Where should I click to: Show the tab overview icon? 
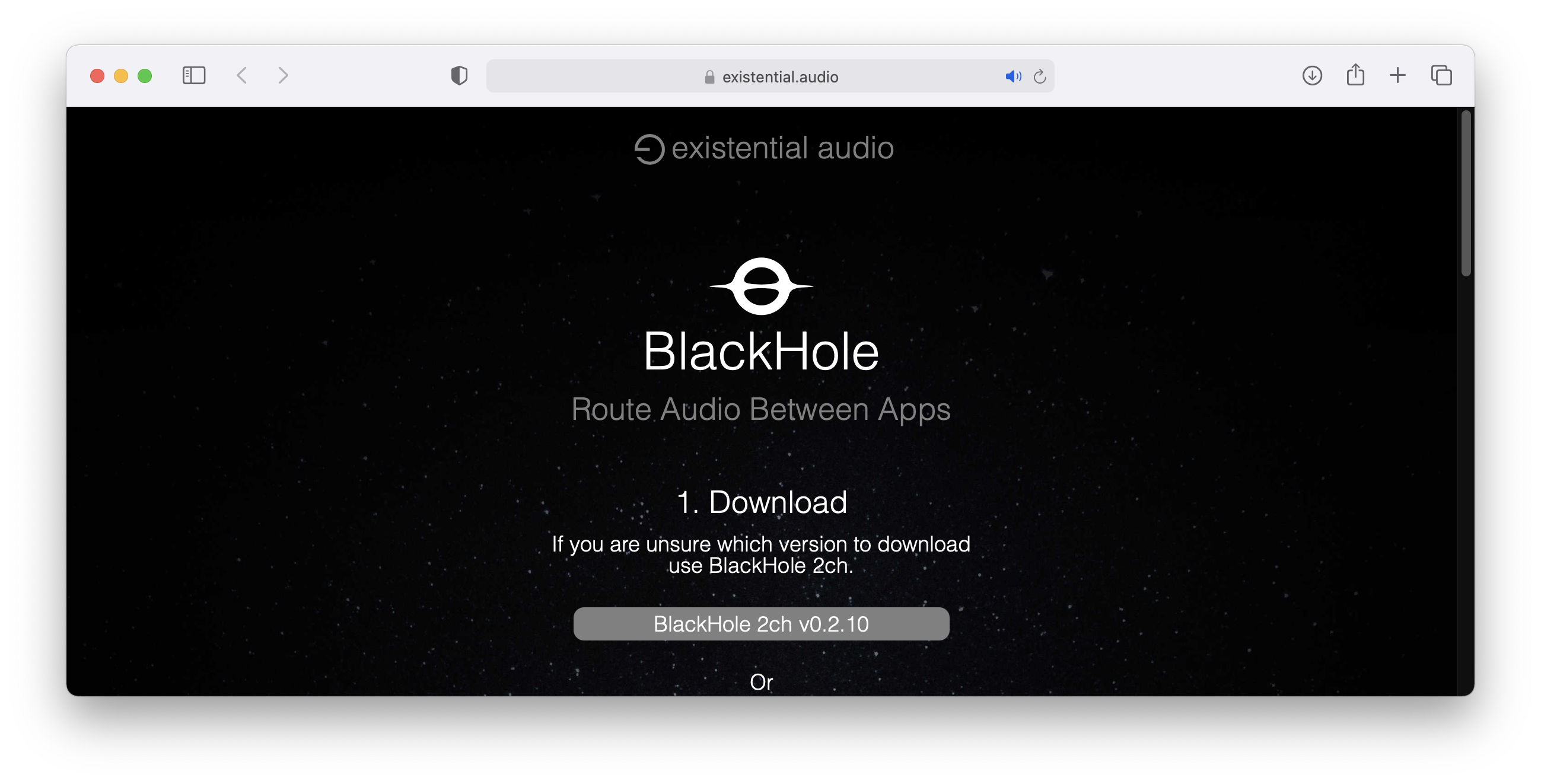(1441, 76)
